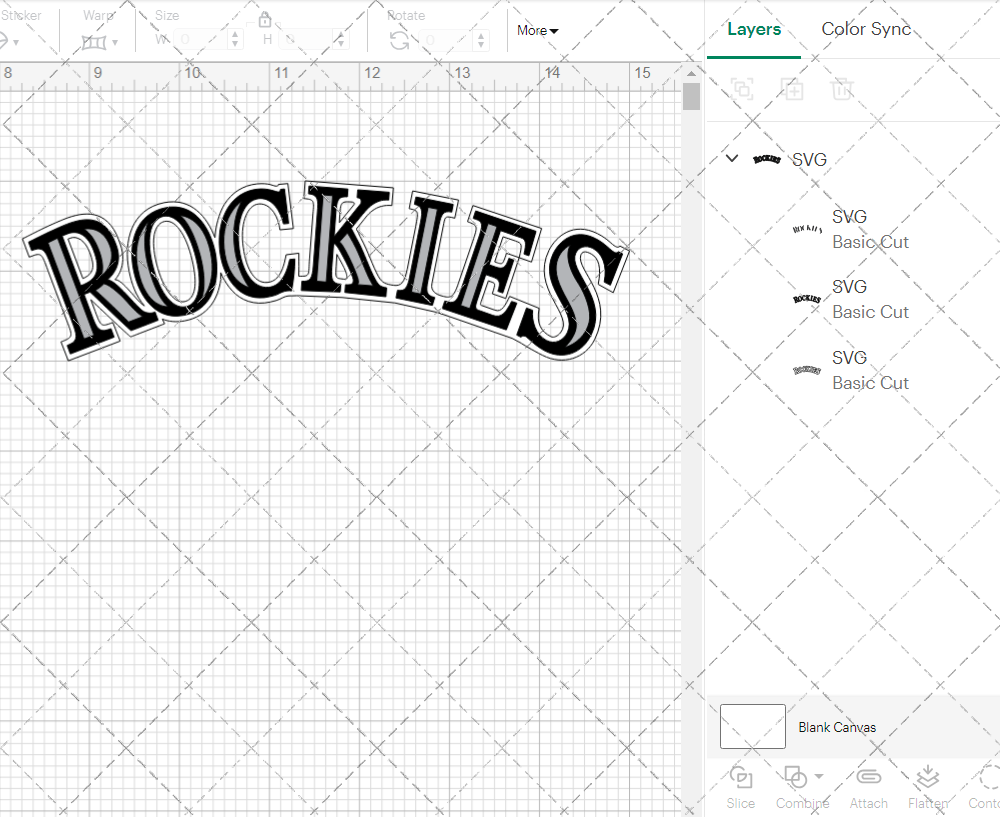This screenshot has height=817, width=1000.
Task: Click the width stepper arrows
Action: click(235, 40)
